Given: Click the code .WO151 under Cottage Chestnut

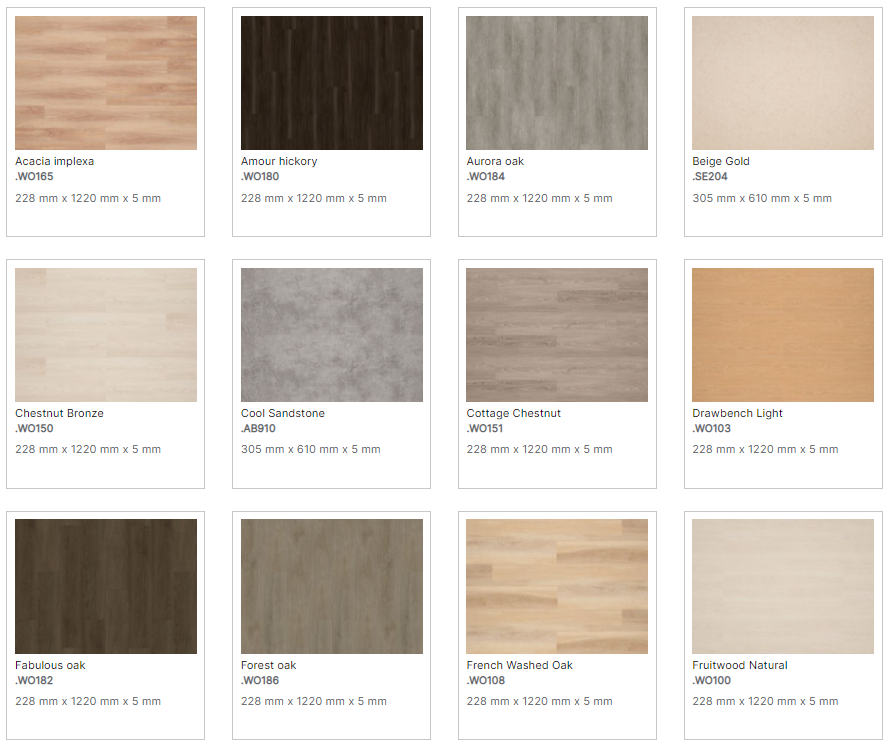Looking at the screenshot, I should click(485, 428).
